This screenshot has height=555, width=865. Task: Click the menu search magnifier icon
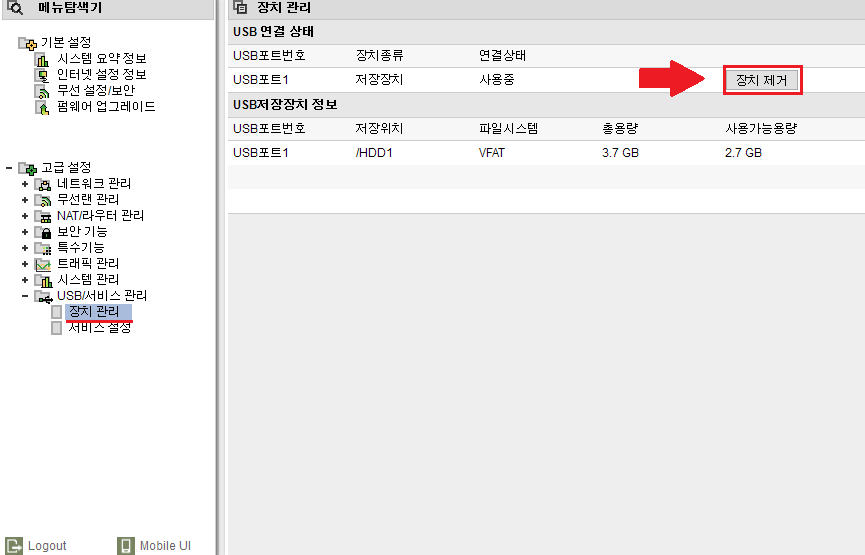pyautogui.click(x=15, y=7)
